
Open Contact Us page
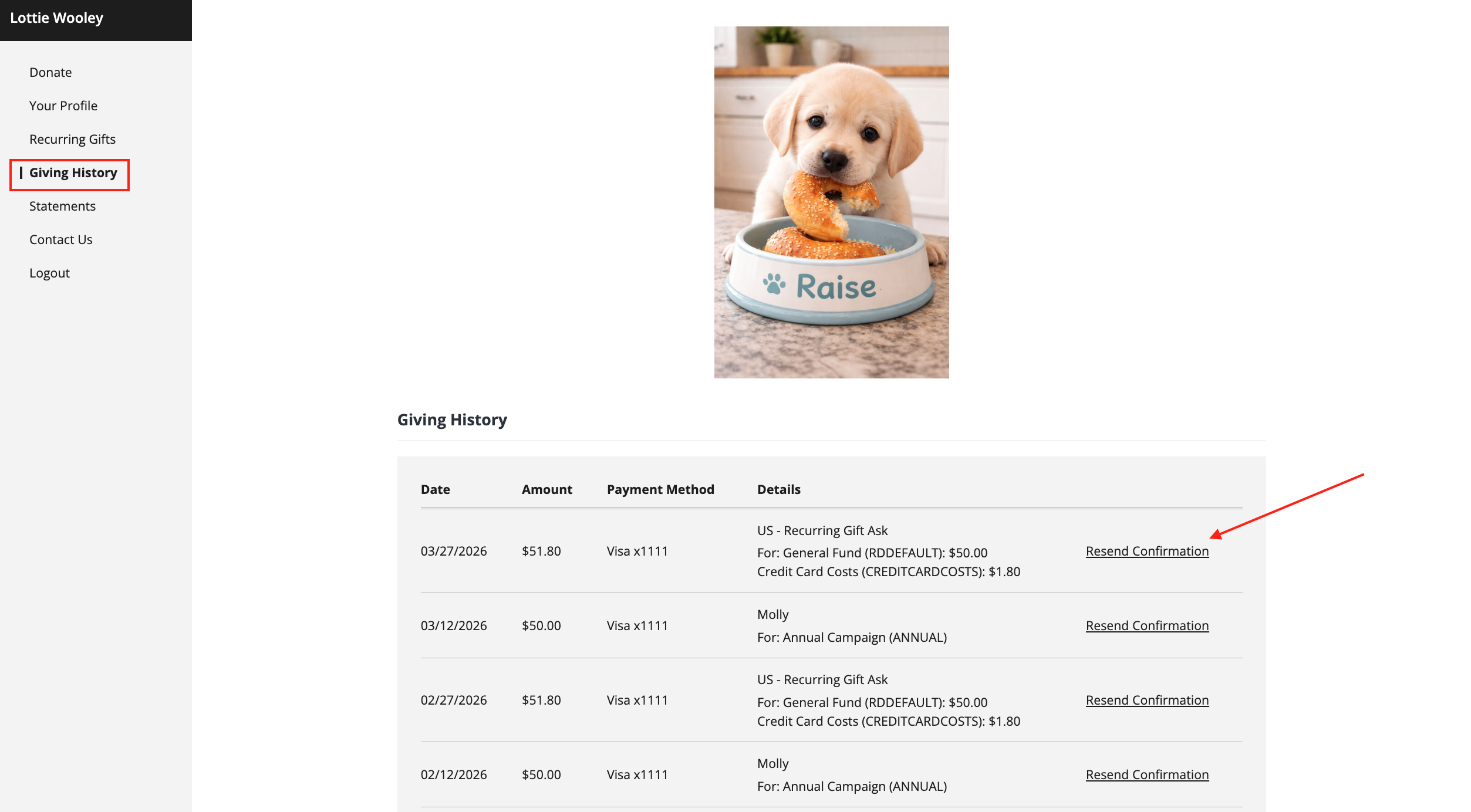pos(61,239)
